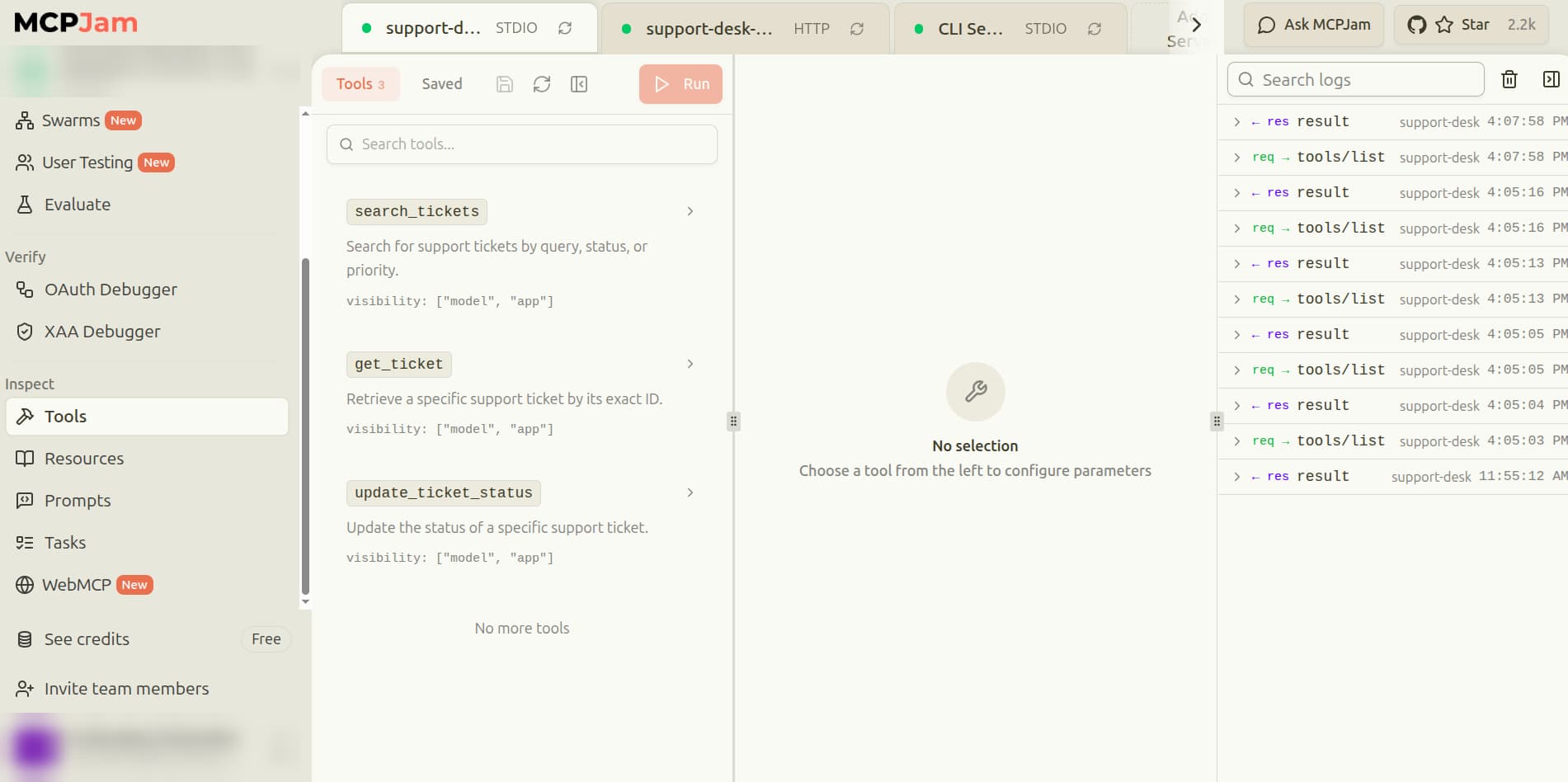Select Tools in the Inspect menu

(x=148, y=417)
